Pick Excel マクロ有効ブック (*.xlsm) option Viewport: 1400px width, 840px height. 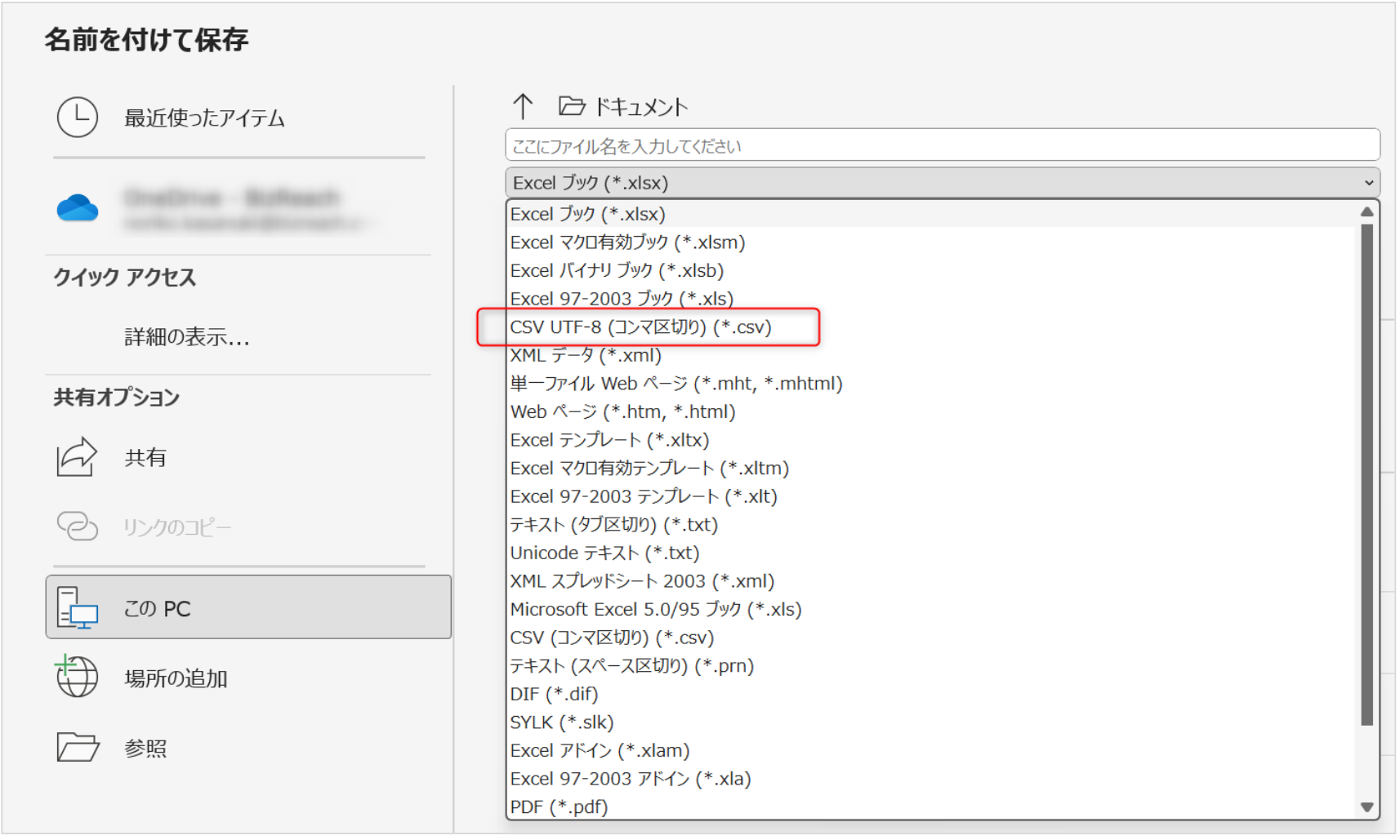point(627,242)
